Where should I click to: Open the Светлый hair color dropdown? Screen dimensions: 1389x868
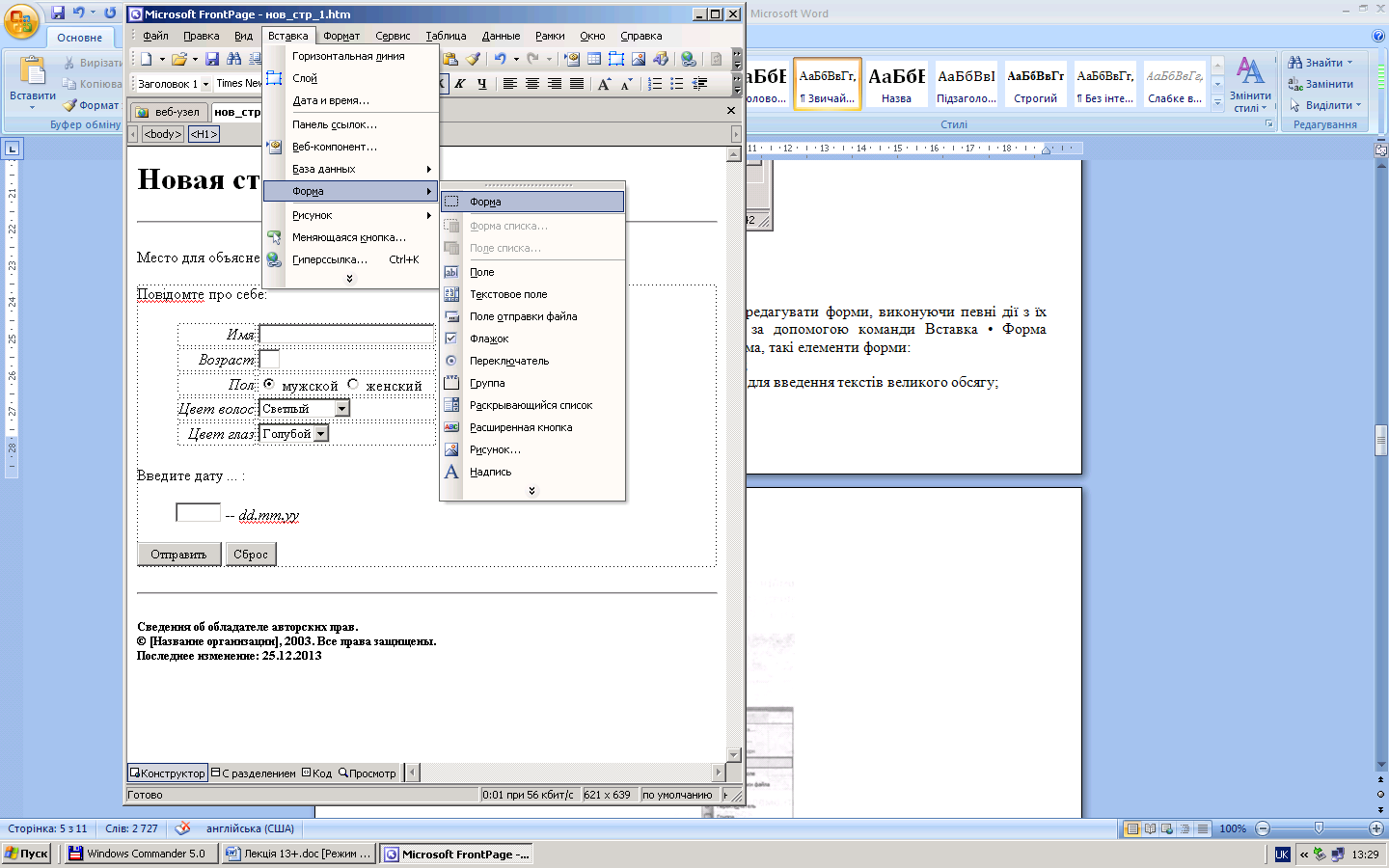click(x=341, y=409)
